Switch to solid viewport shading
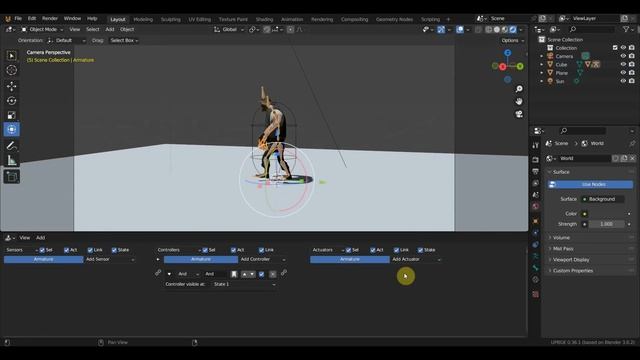640x360 pixels. coord(497,29)
